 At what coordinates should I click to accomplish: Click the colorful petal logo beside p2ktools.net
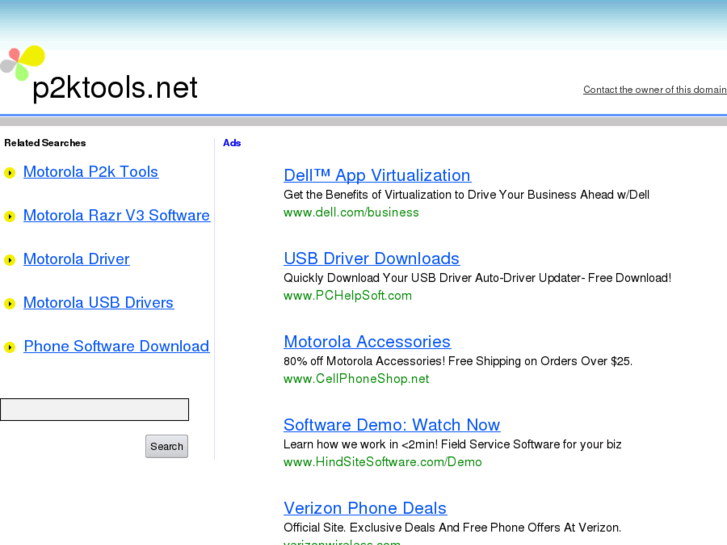point(22,63)
